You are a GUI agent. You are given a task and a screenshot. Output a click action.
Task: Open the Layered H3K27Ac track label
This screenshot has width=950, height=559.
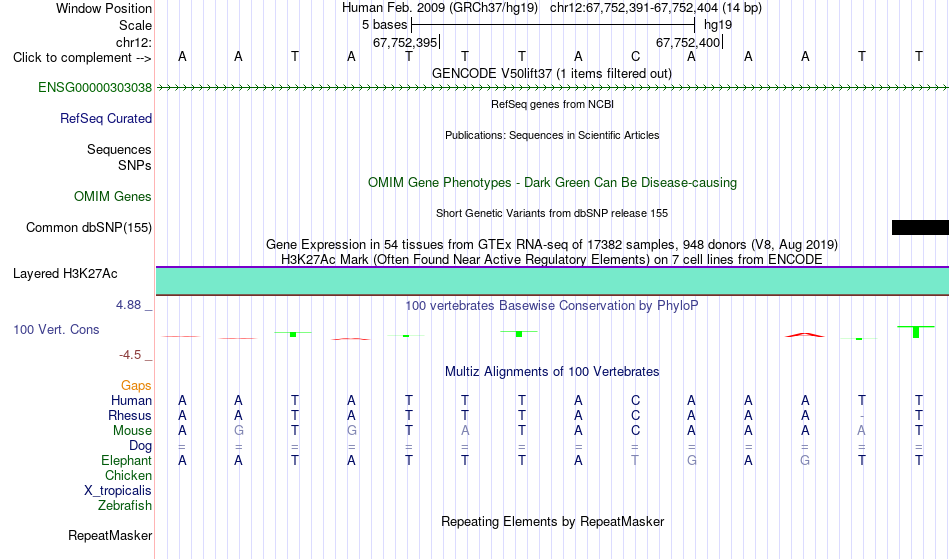point(65,273)
